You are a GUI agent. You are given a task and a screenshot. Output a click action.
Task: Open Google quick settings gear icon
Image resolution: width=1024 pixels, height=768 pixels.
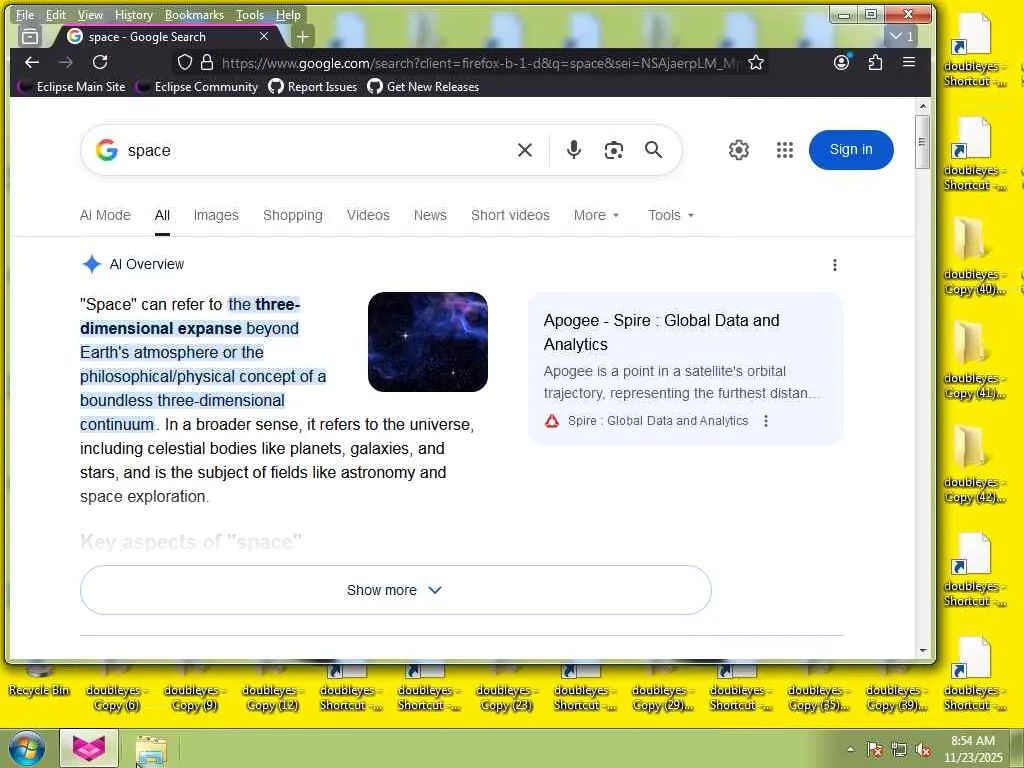739,150
